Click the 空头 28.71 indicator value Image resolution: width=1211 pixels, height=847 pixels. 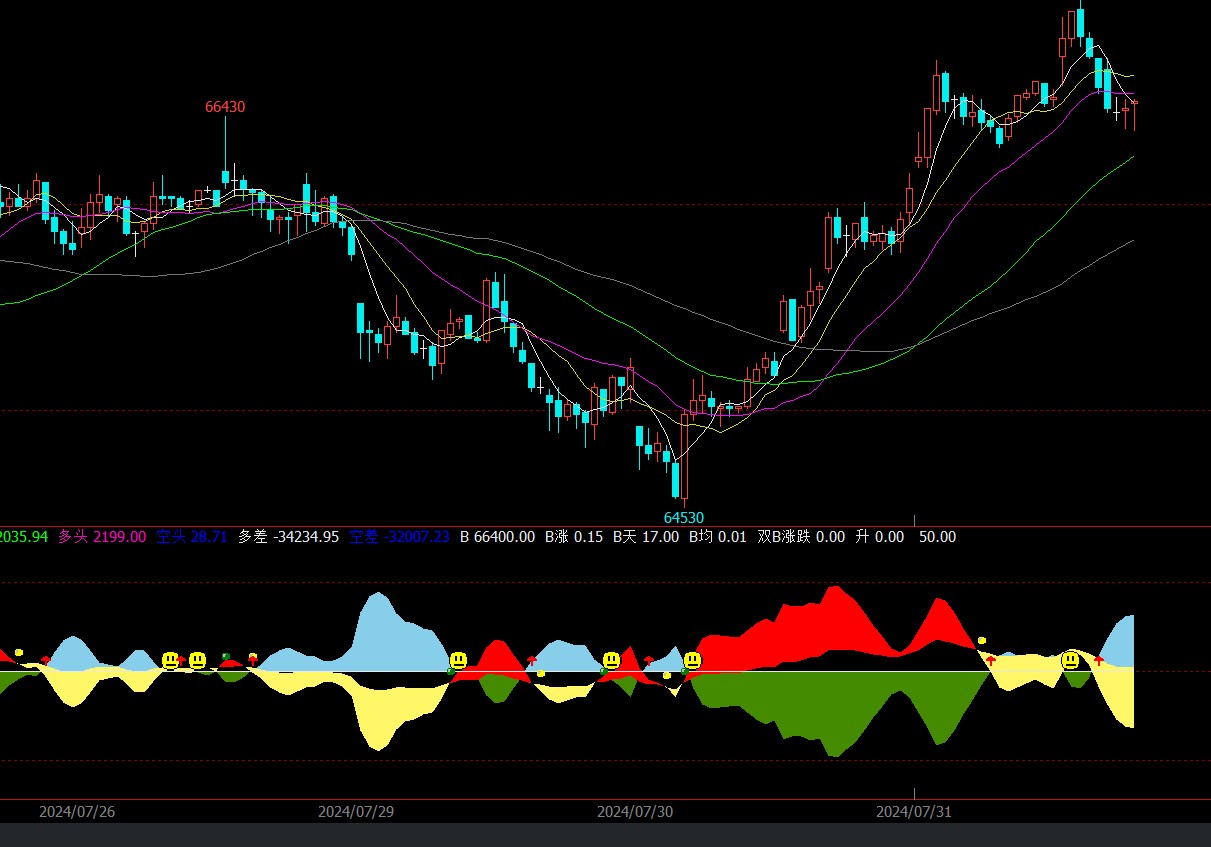(x=192, y=537)
